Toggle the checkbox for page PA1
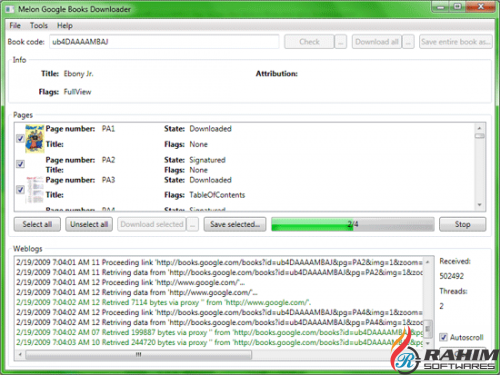 coord(20,138)
